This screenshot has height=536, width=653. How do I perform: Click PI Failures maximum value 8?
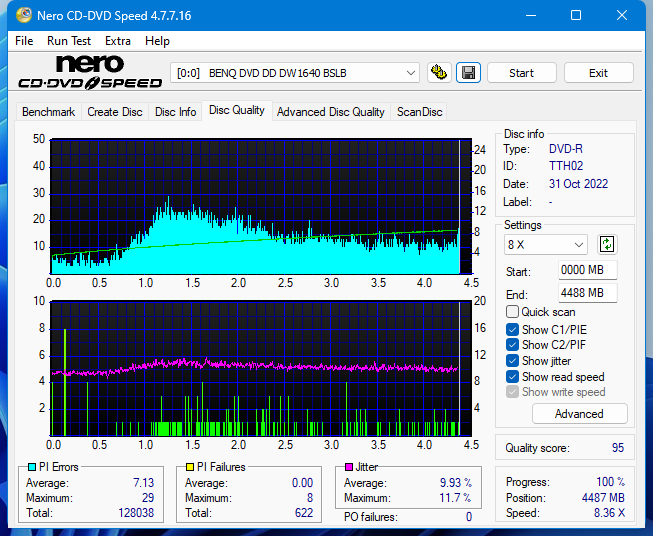click(310, 498)
